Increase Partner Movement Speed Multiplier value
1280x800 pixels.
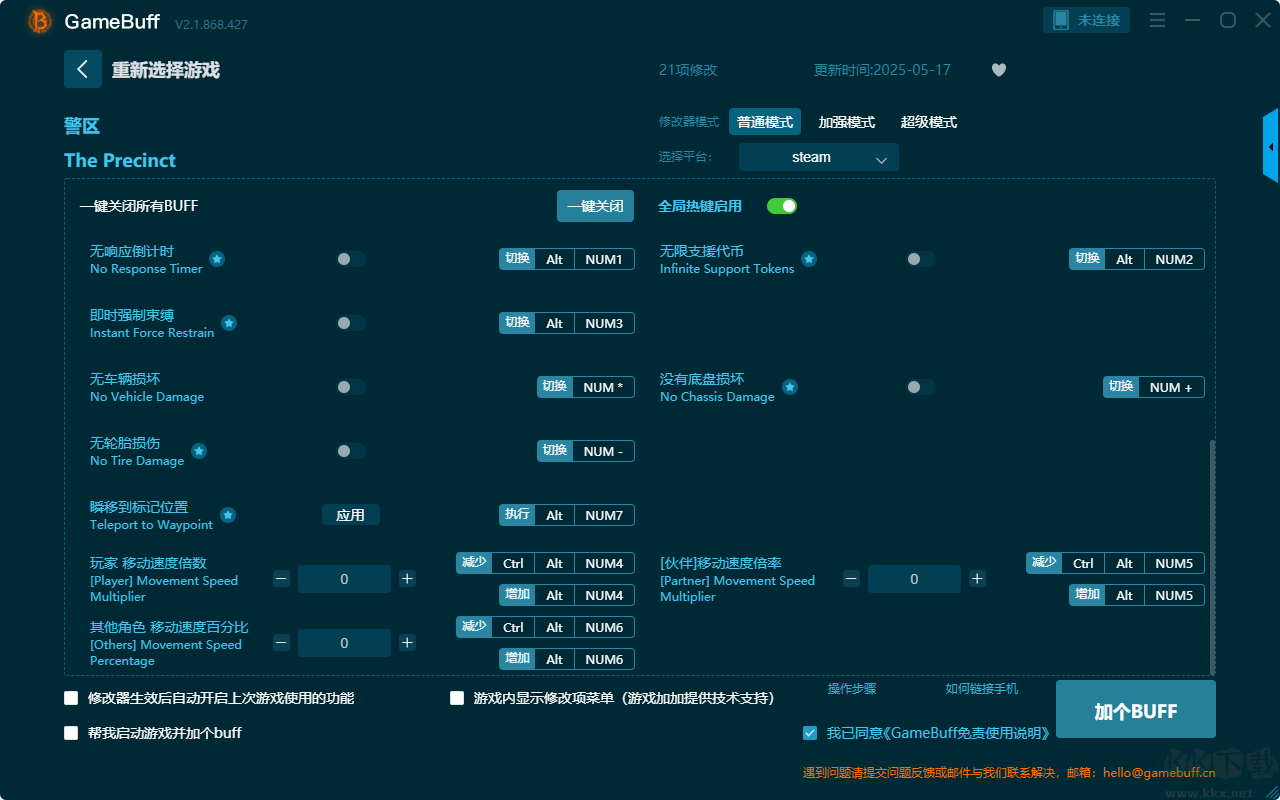(x=977, y=578)
